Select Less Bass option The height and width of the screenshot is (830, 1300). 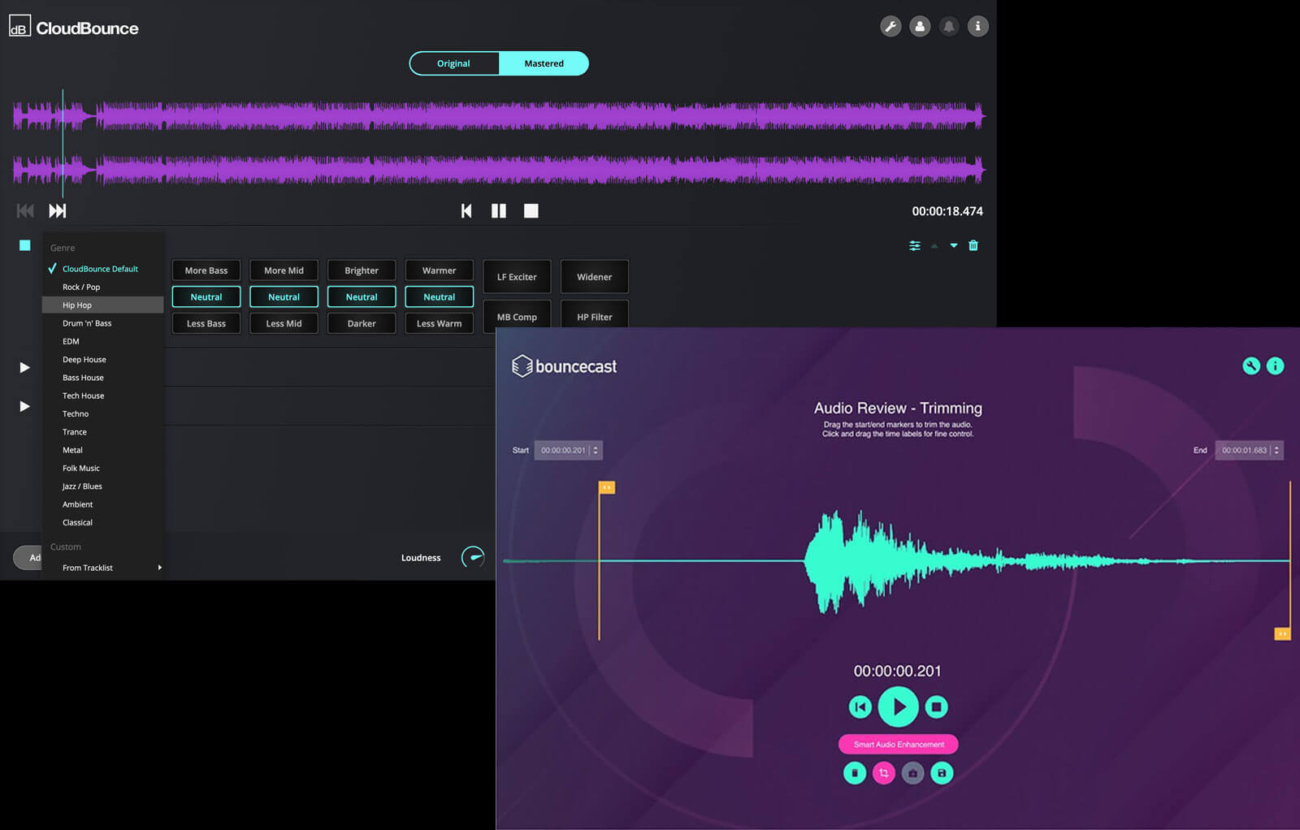(206, 323)
